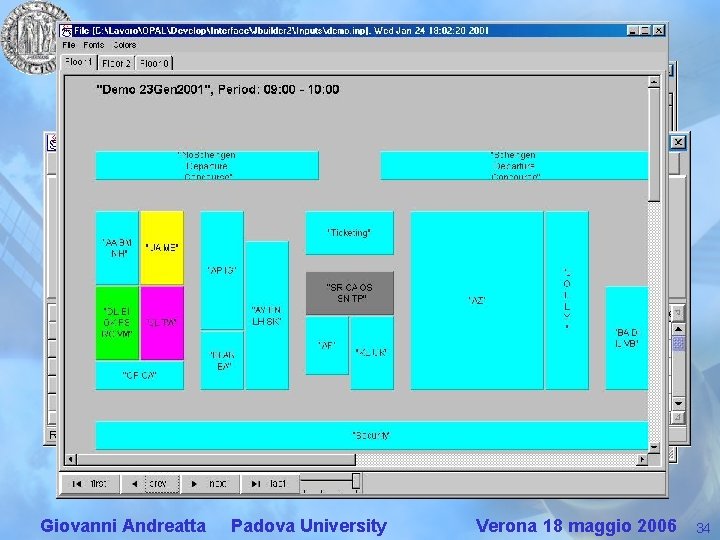Close the background window with X button
Image resolution: width=720 pixels, height=540 pixels.
tap(678, 142)
